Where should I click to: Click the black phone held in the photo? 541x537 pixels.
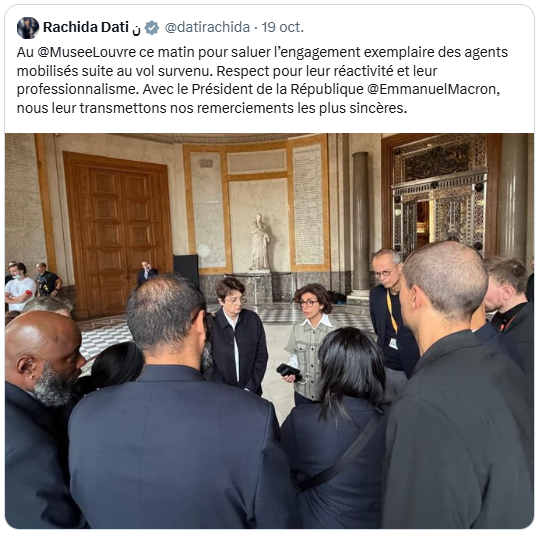tap(288, 371)
